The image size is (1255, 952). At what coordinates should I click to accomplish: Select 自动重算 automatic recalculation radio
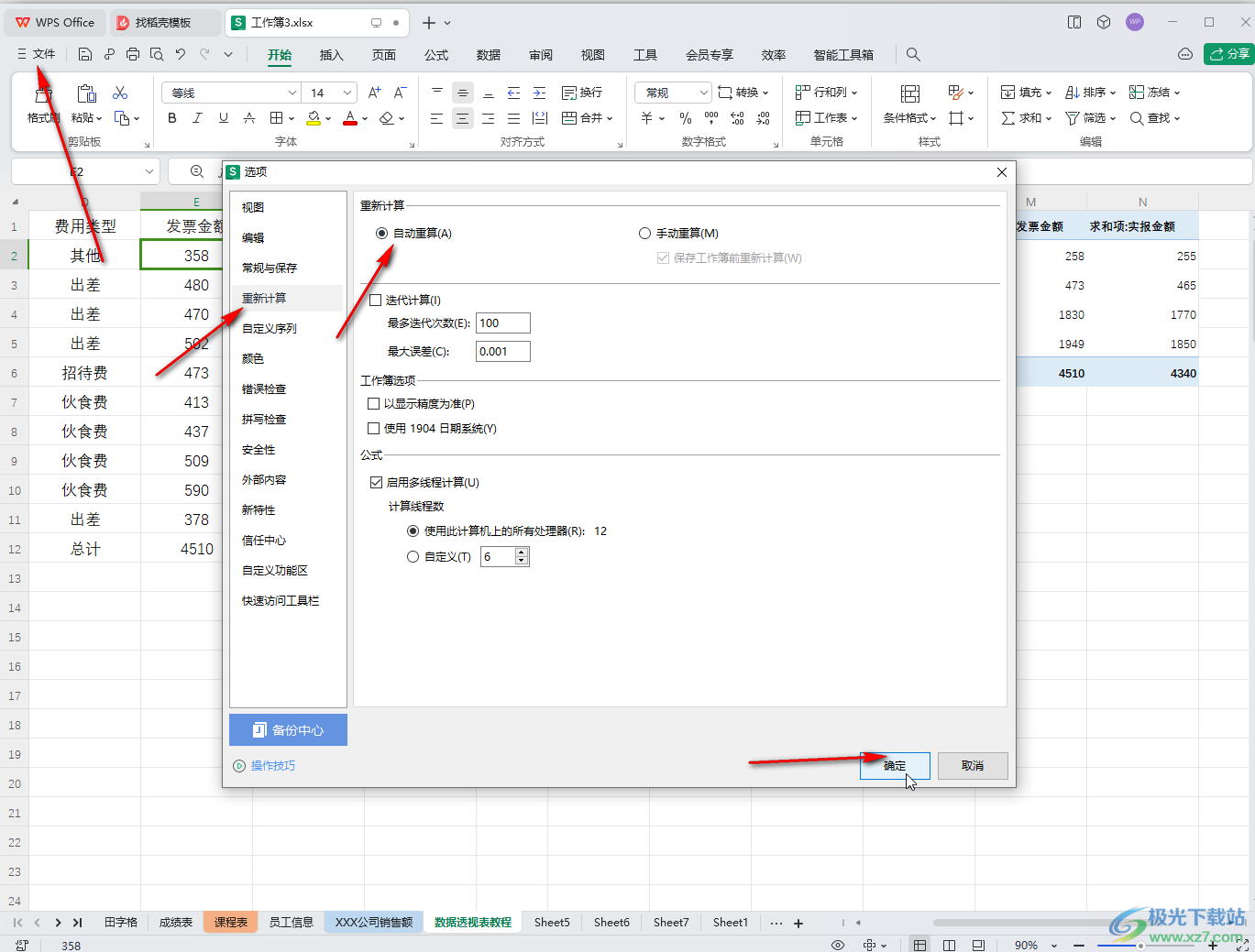point(382,234)
